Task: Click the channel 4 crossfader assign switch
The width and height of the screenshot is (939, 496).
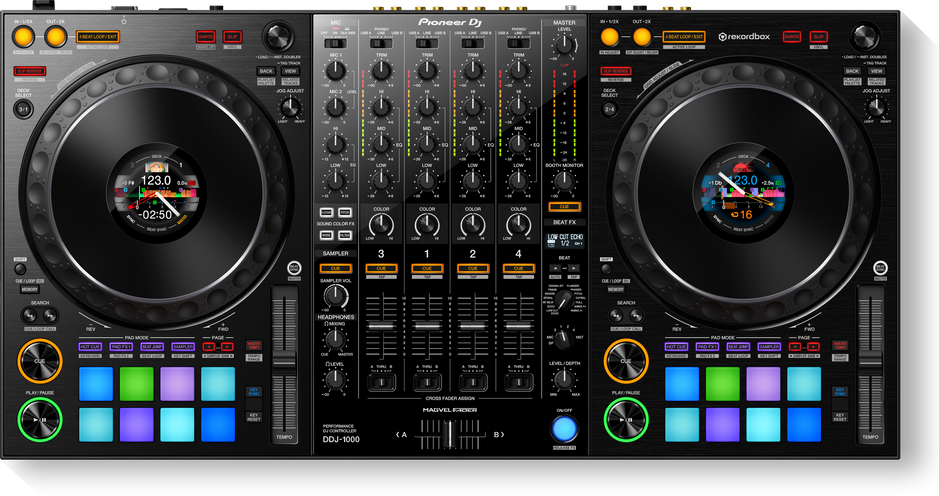Action: click(519, 382)
